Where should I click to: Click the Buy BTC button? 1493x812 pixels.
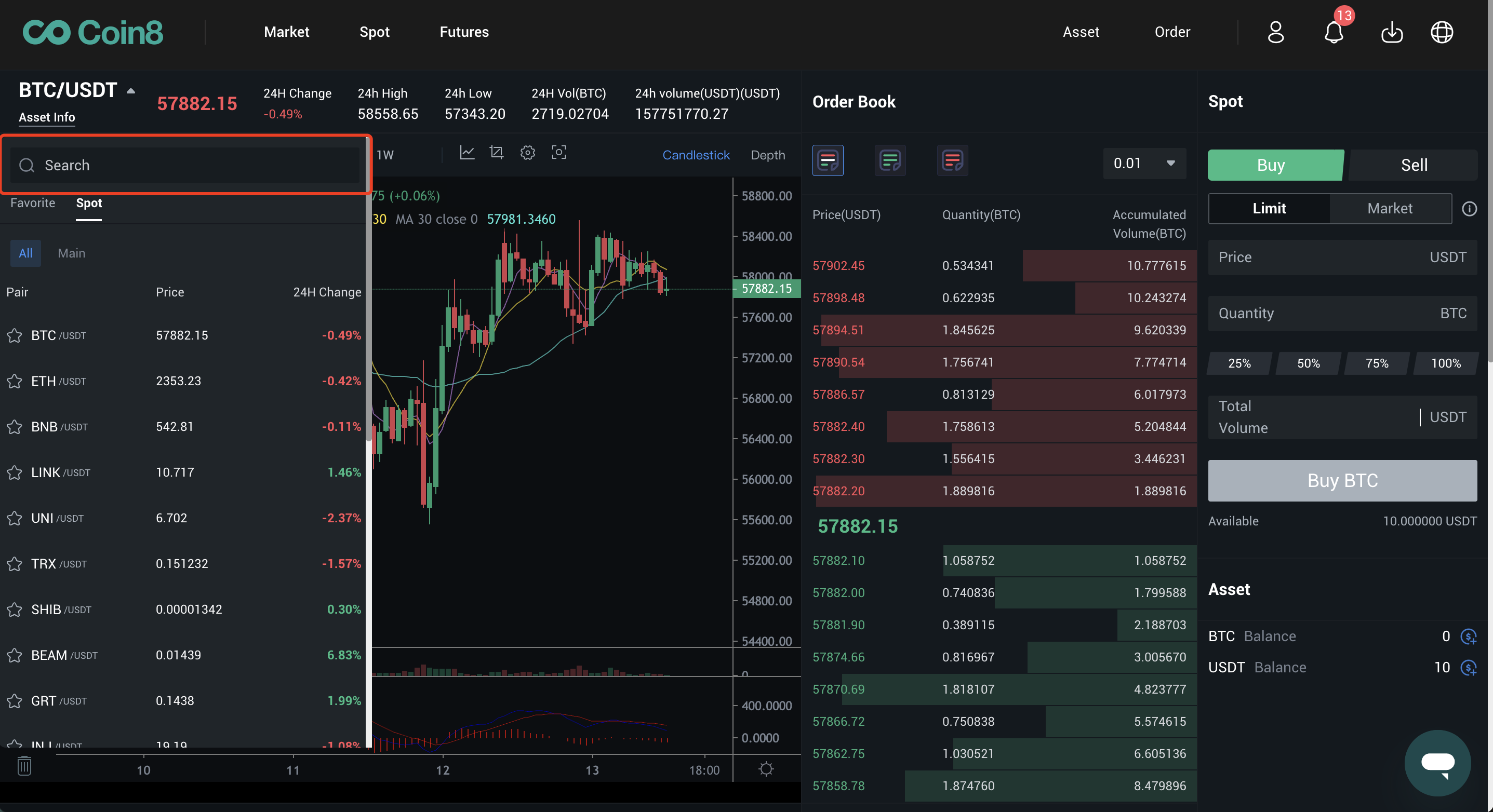1342,480
